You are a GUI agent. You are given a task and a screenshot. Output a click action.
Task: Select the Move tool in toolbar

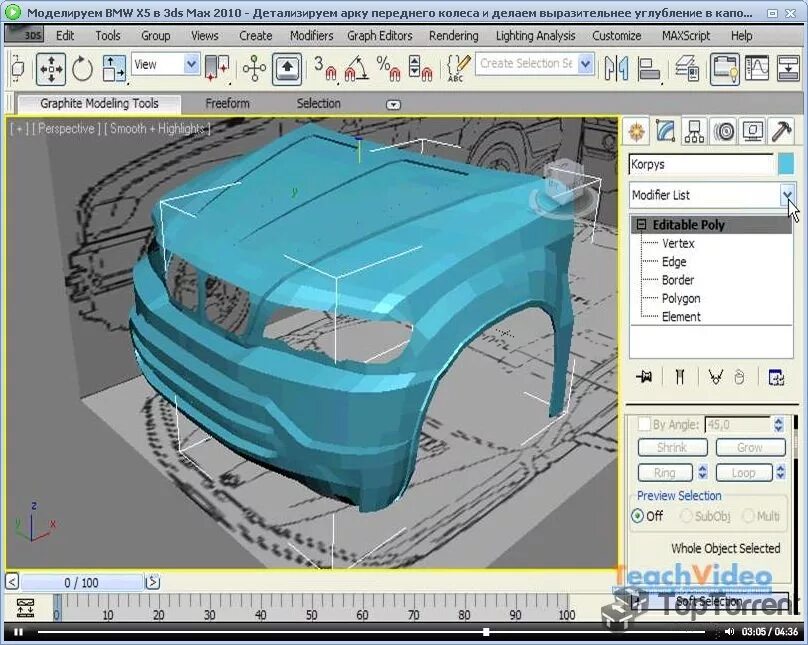(x=50, y=69)
